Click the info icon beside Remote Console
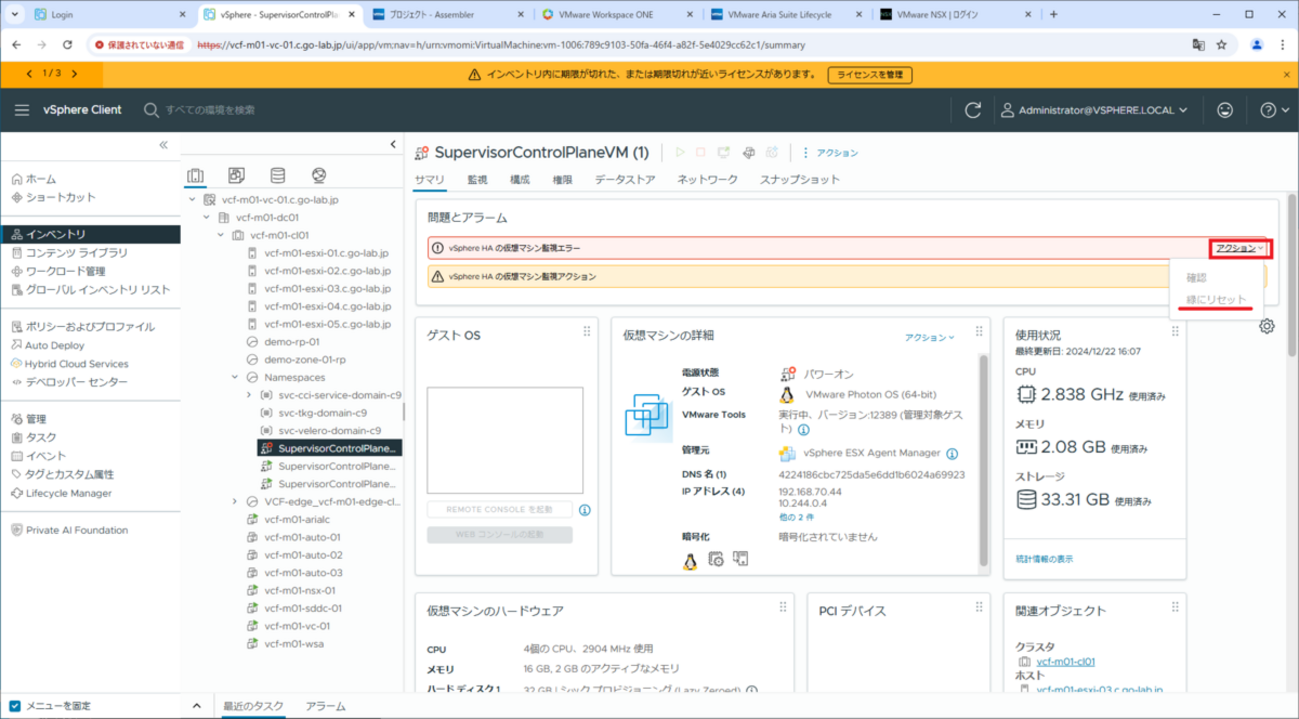1299x719 pixels. 585,510
